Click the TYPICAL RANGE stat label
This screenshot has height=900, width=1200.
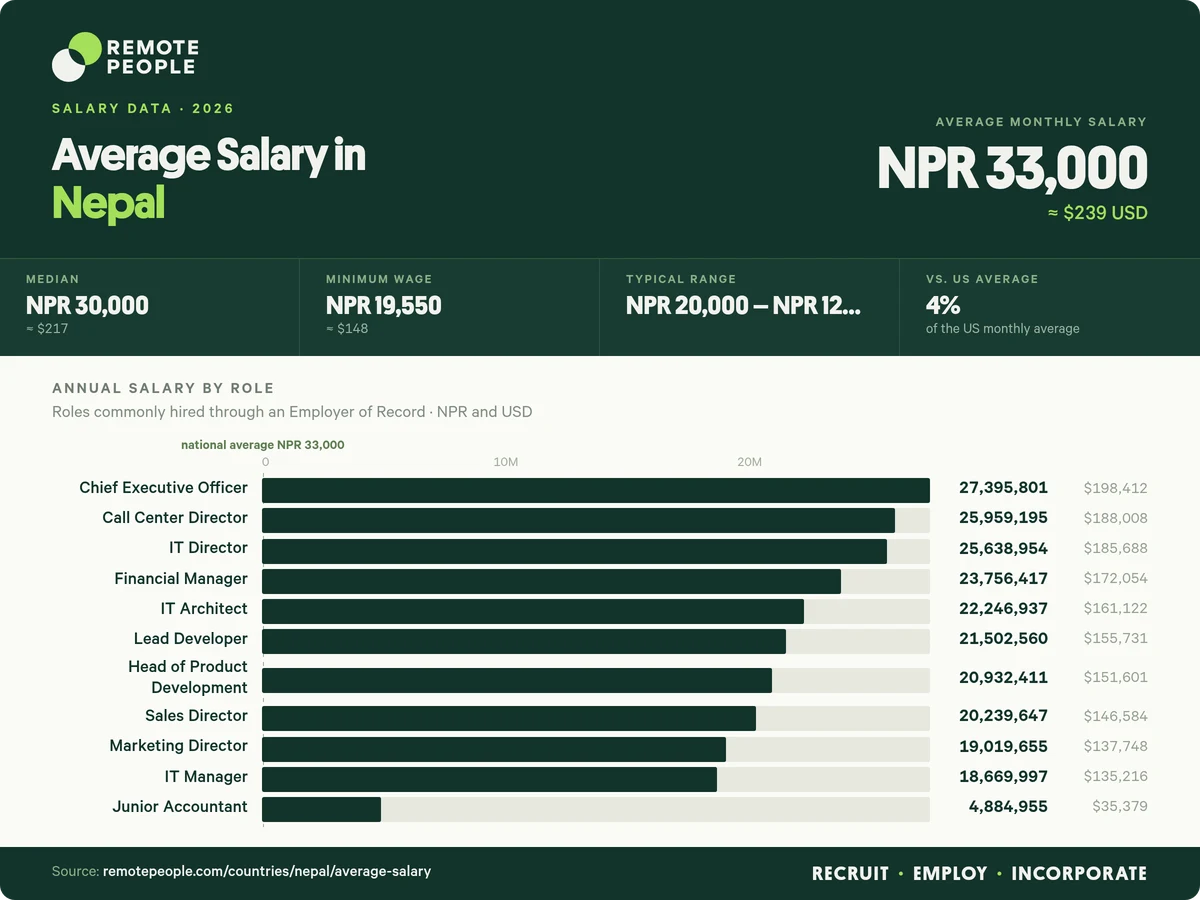681,279
